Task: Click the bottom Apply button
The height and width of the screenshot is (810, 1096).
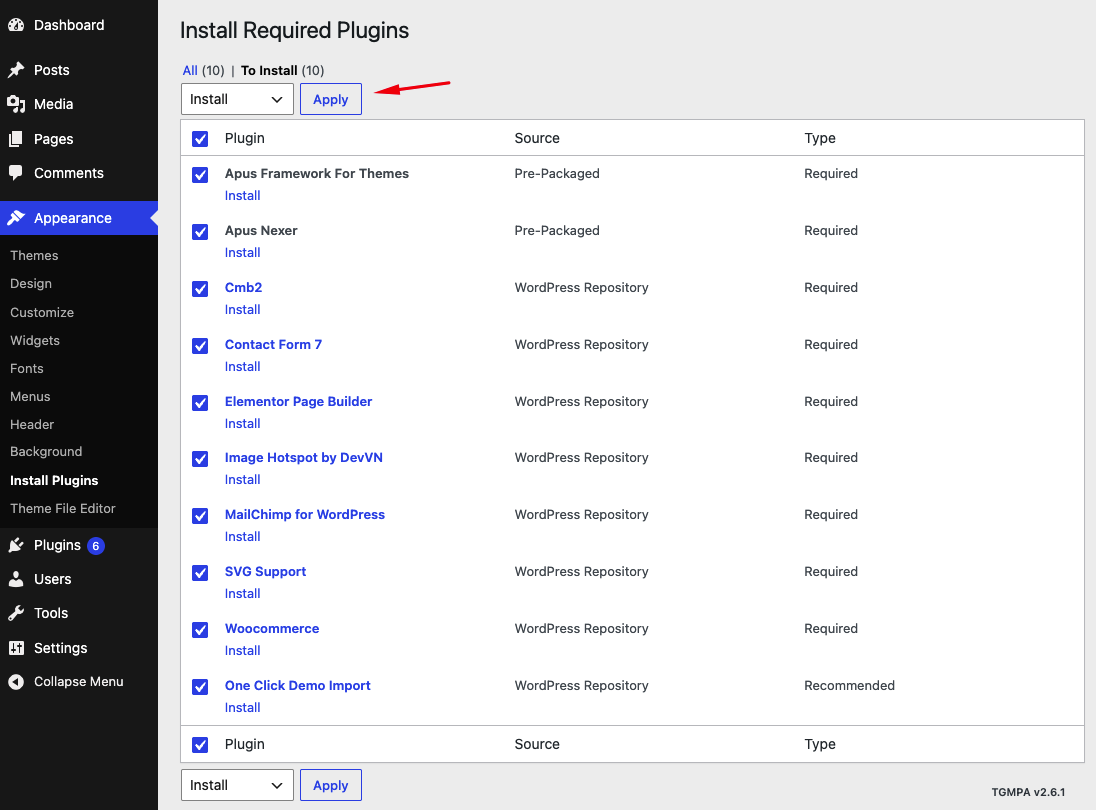Action: coord(331,785)
